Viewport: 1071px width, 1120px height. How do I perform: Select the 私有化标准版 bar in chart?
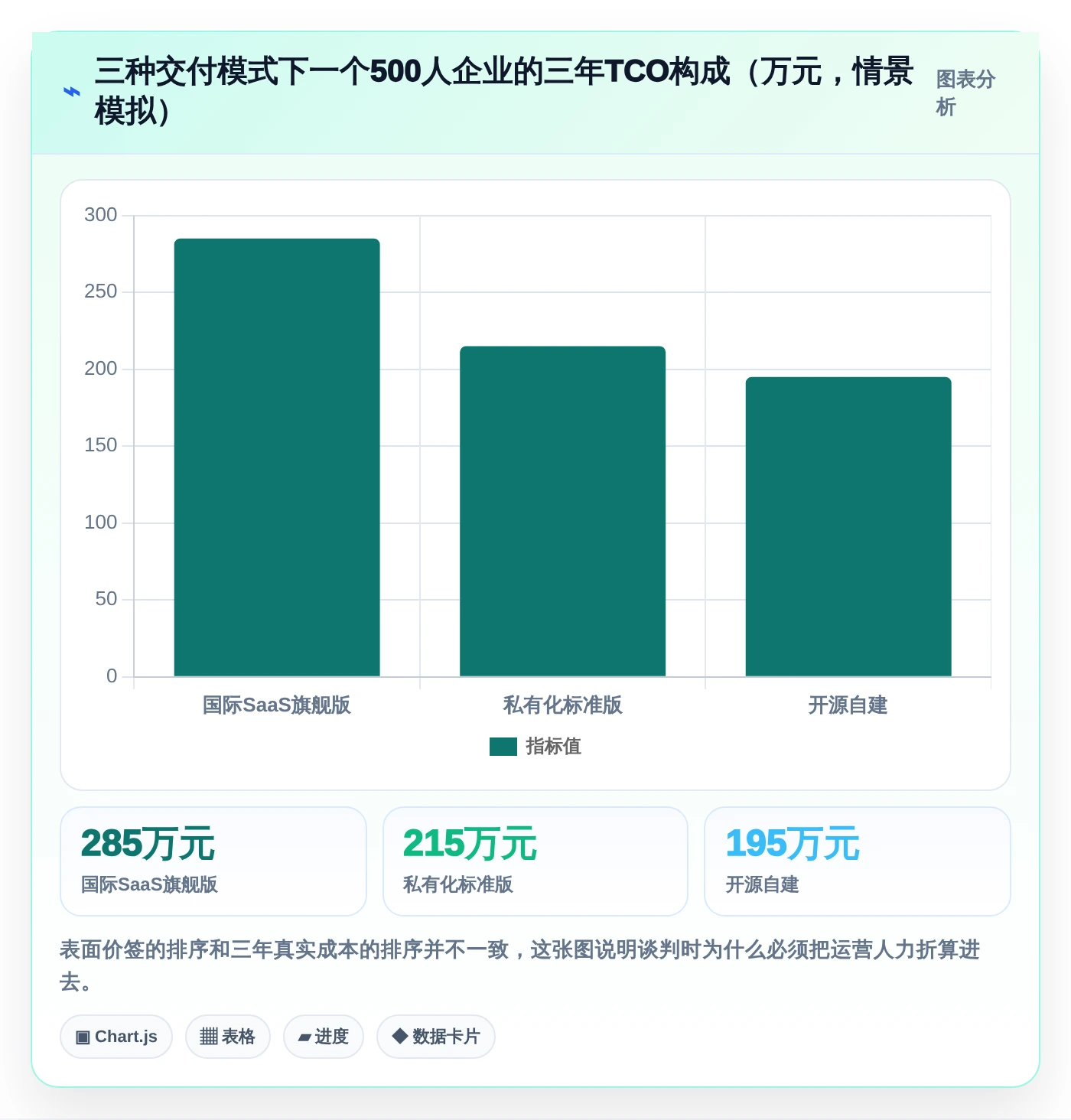coord(562,511)
